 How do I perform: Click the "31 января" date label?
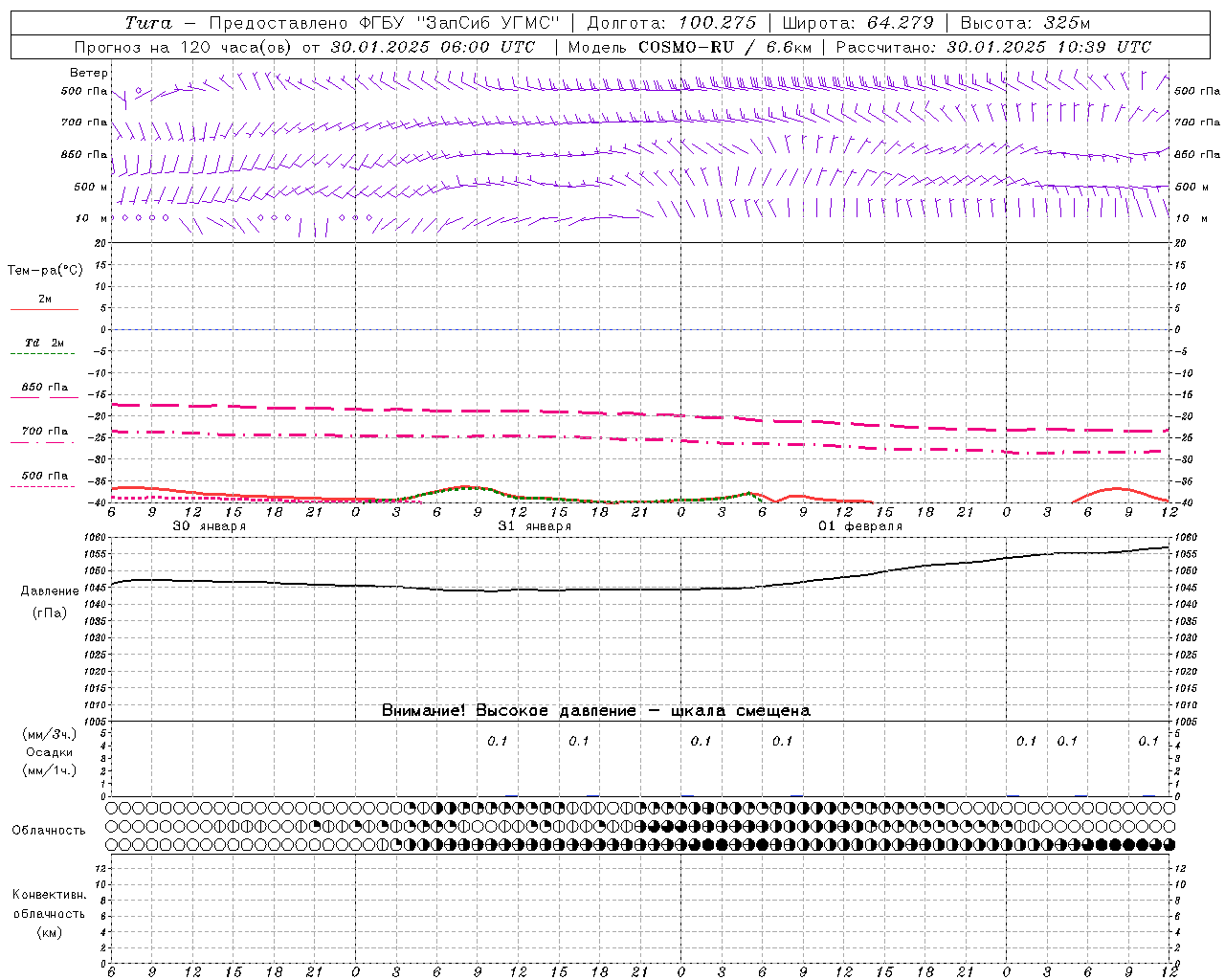click(534, 526)
